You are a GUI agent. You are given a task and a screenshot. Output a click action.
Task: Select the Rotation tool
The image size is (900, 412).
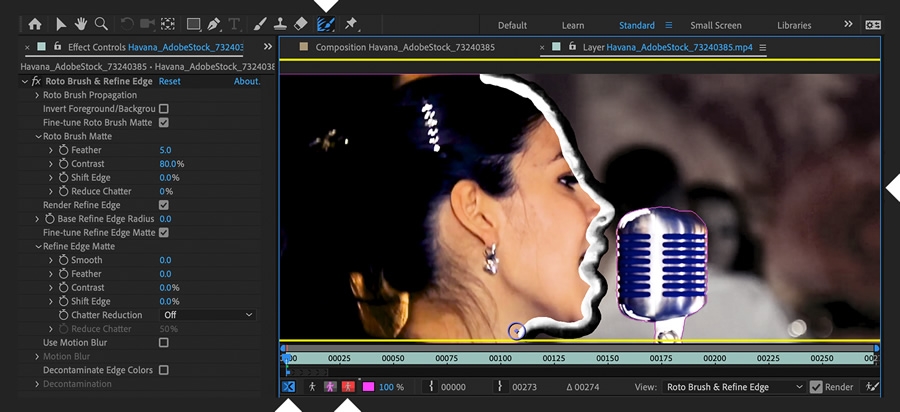(127, 24)
